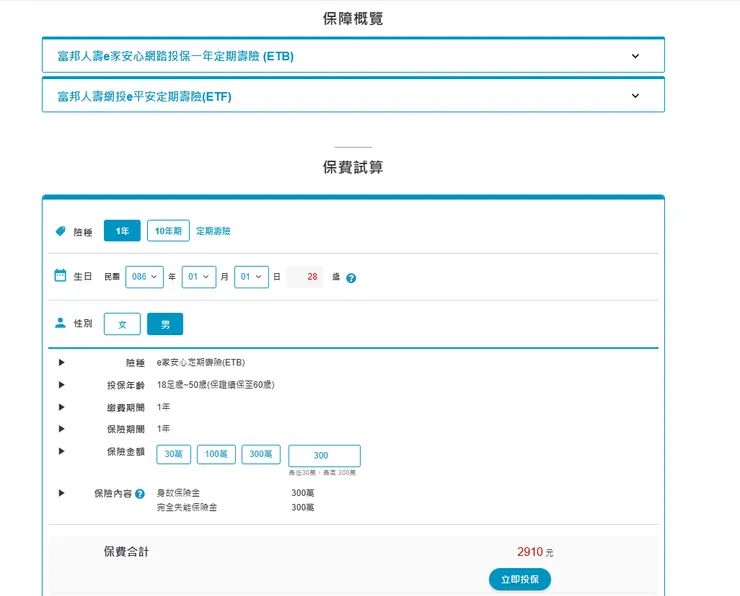
Task: Set coverage amount to 300萬
Action: (261, 454)
